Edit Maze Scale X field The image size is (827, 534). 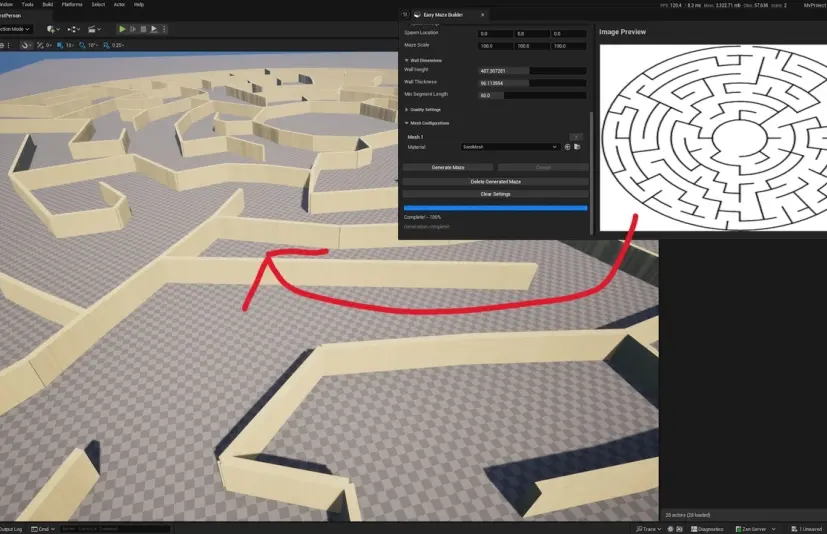495,46
